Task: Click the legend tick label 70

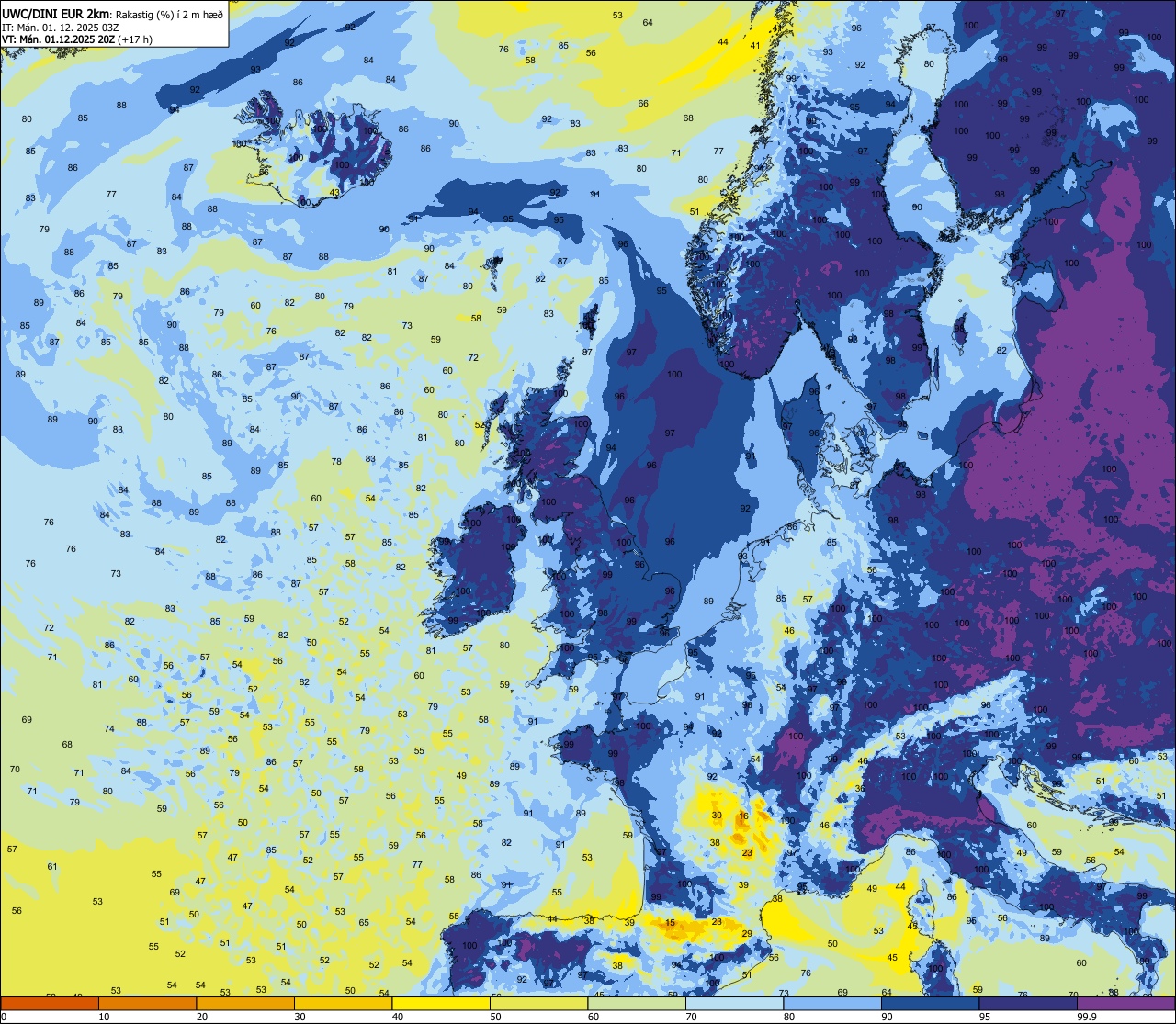Action: (x=691, y=1017)
